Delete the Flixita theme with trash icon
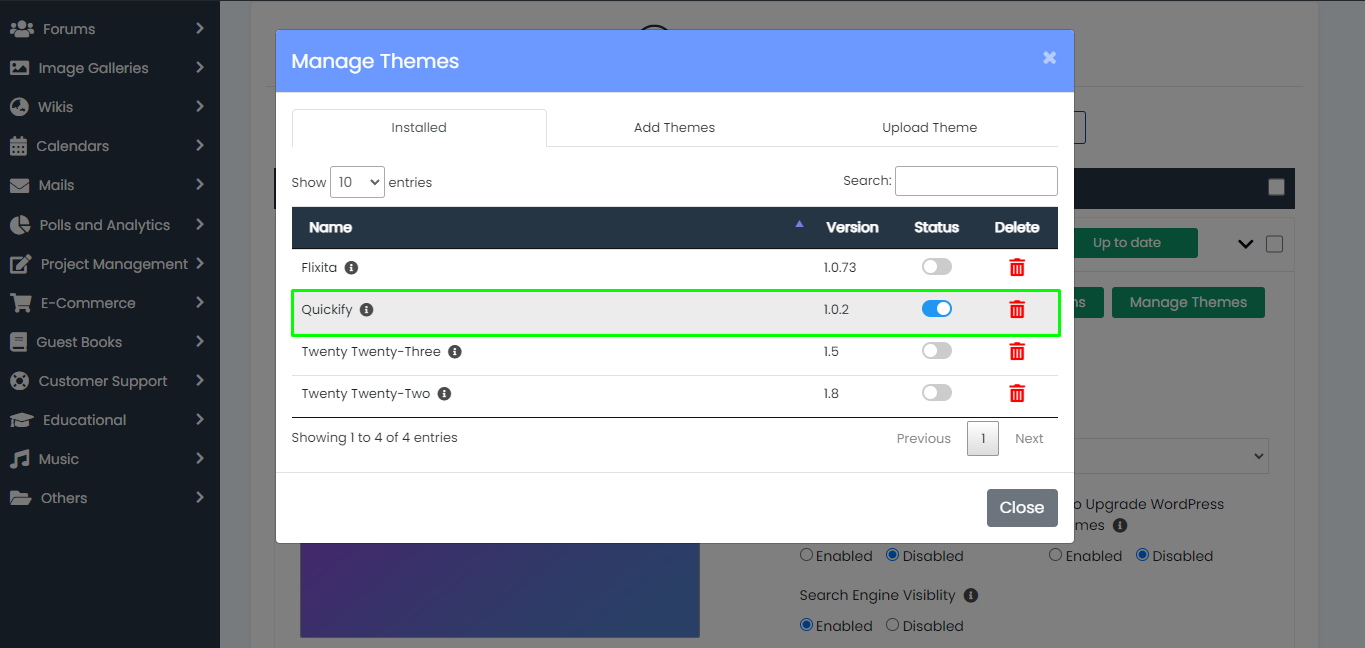 [x=1017, y=267]
